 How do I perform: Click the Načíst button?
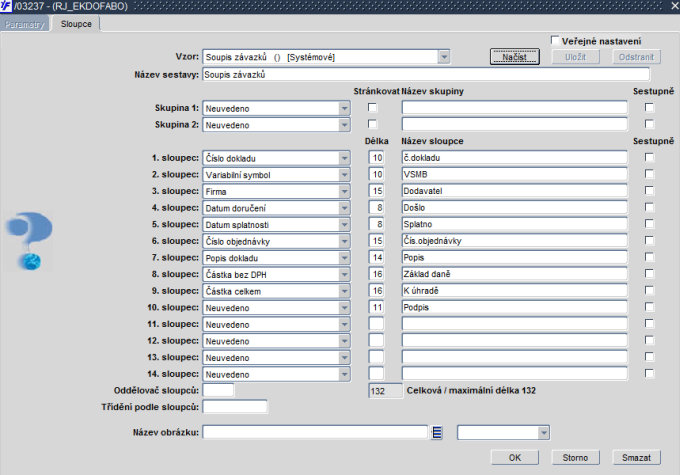click(x=515, y=57)
